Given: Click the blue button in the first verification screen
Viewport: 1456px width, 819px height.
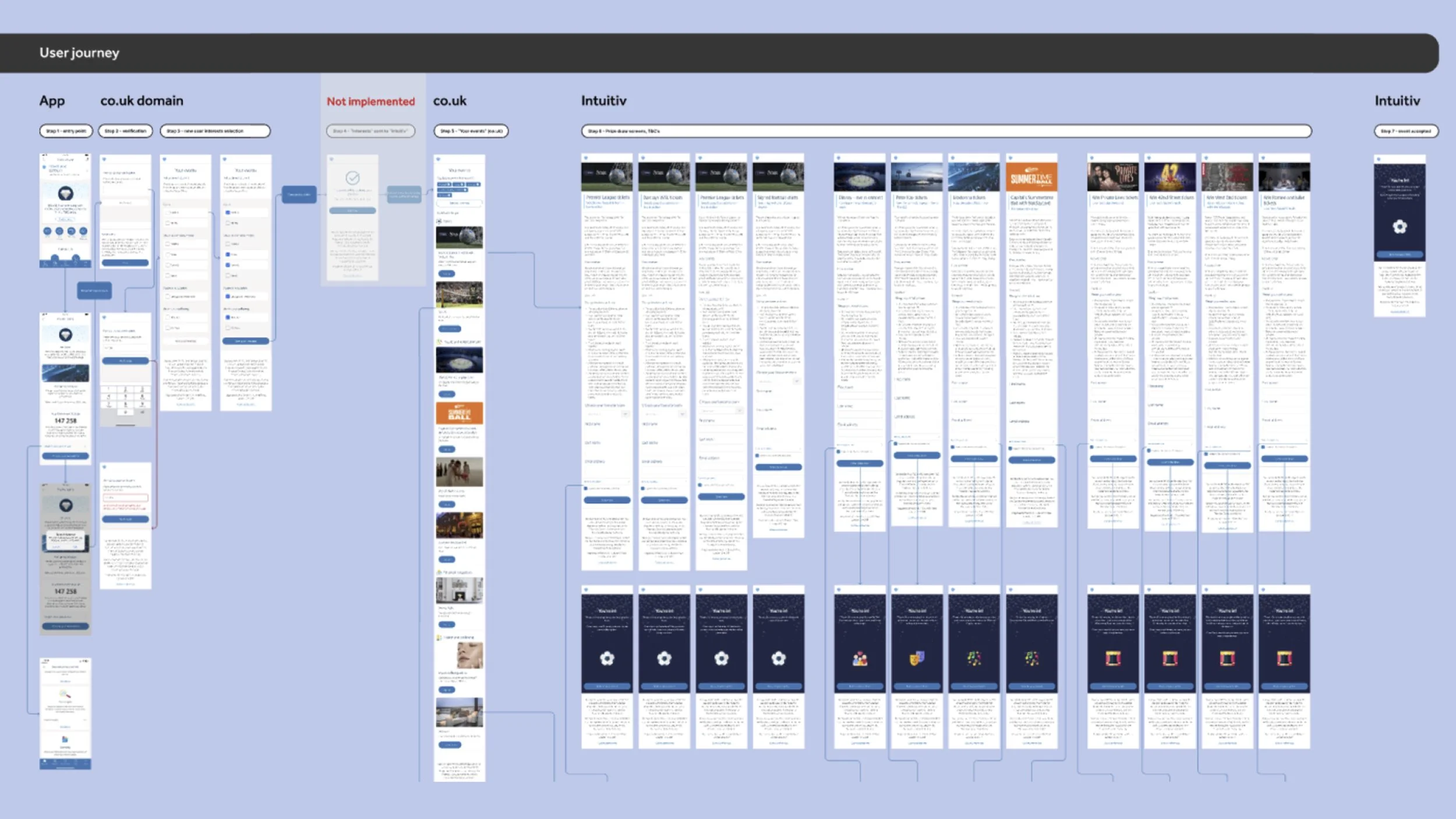Looking at the screenshot, I should [125, 263].
